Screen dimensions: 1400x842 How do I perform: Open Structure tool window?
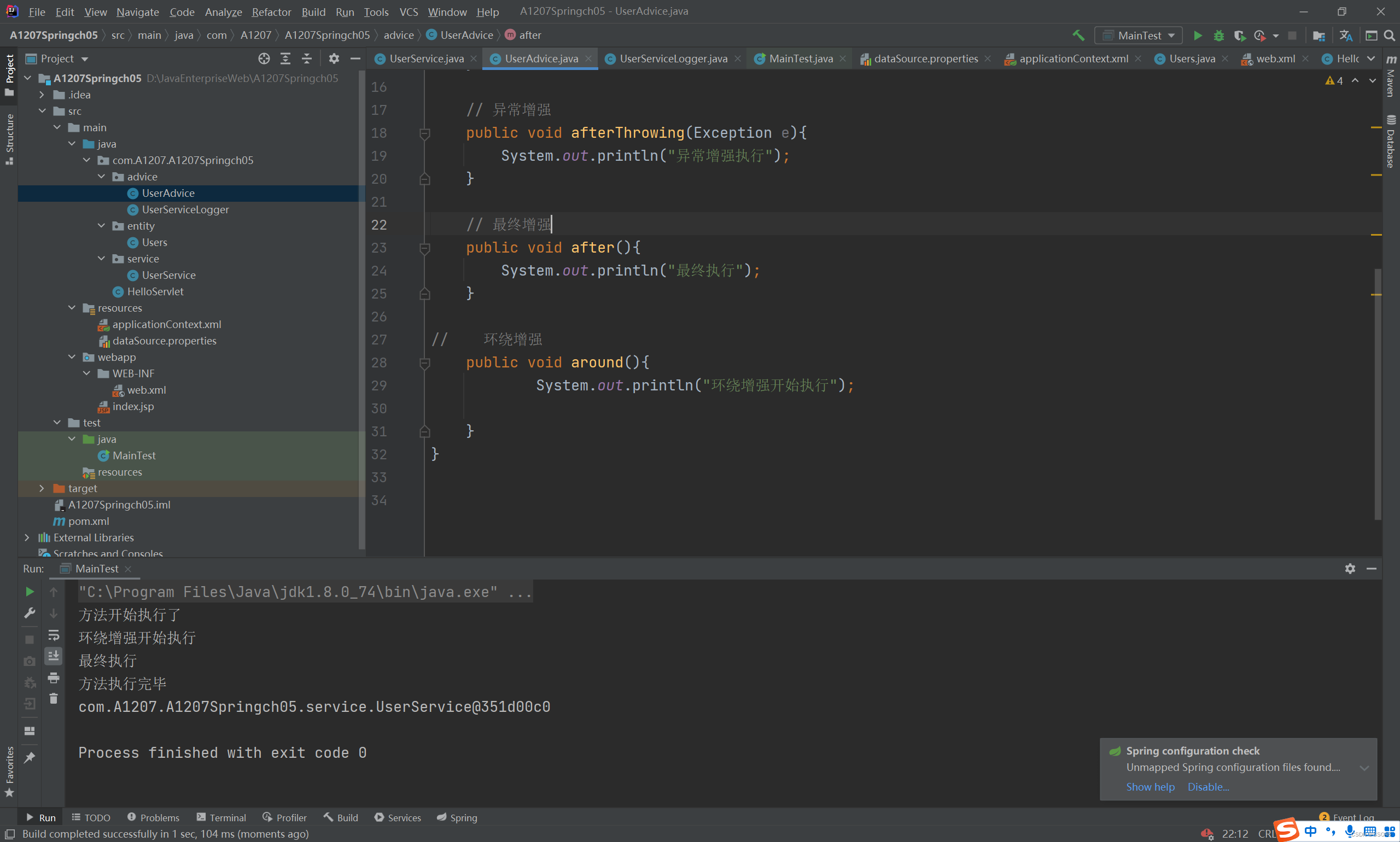[9, 139]
